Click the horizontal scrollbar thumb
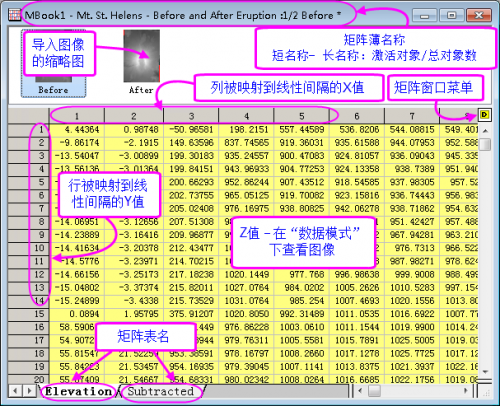500x406 pixels. 374,391
